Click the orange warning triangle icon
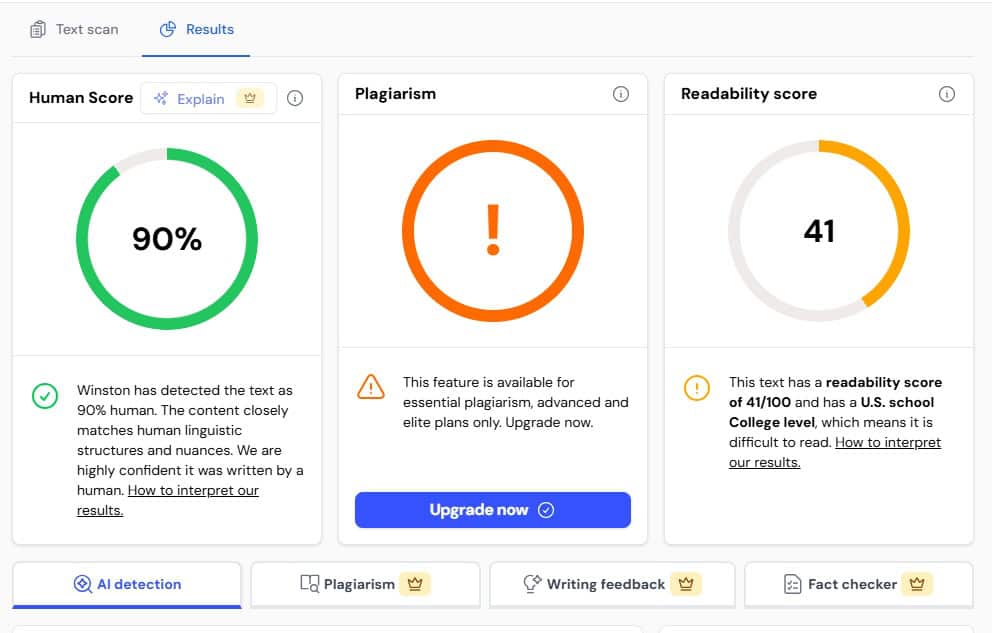The image size is (992, 633). 371,386
